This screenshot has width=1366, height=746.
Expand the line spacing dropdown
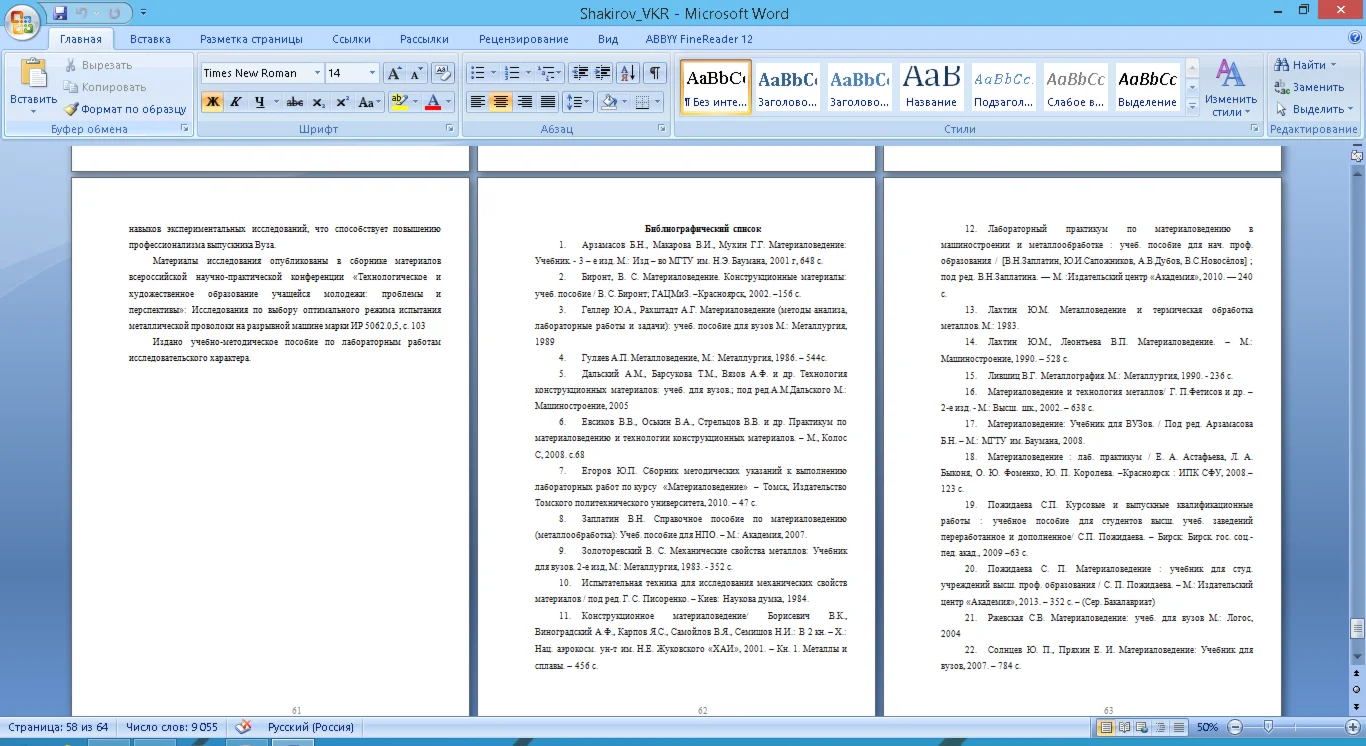tap(587, 102)
